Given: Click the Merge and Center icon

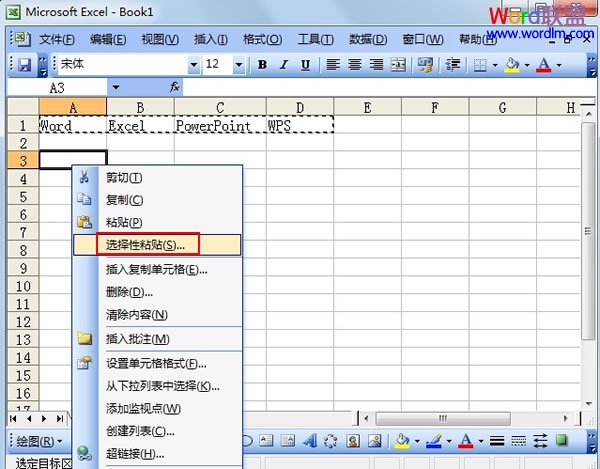Looking at the screenshot, I should 398,65.
